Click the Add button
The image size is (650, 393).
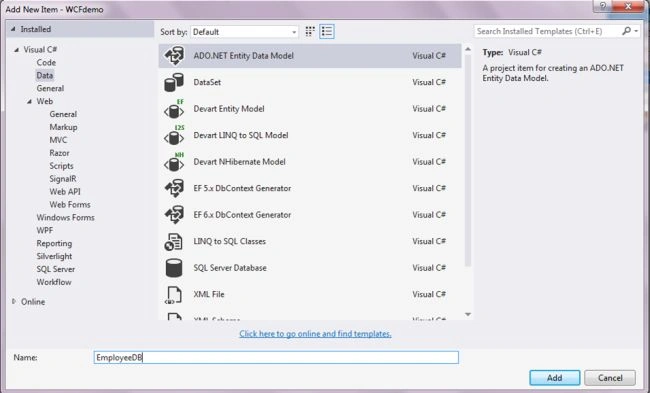(x=554, y=378)
